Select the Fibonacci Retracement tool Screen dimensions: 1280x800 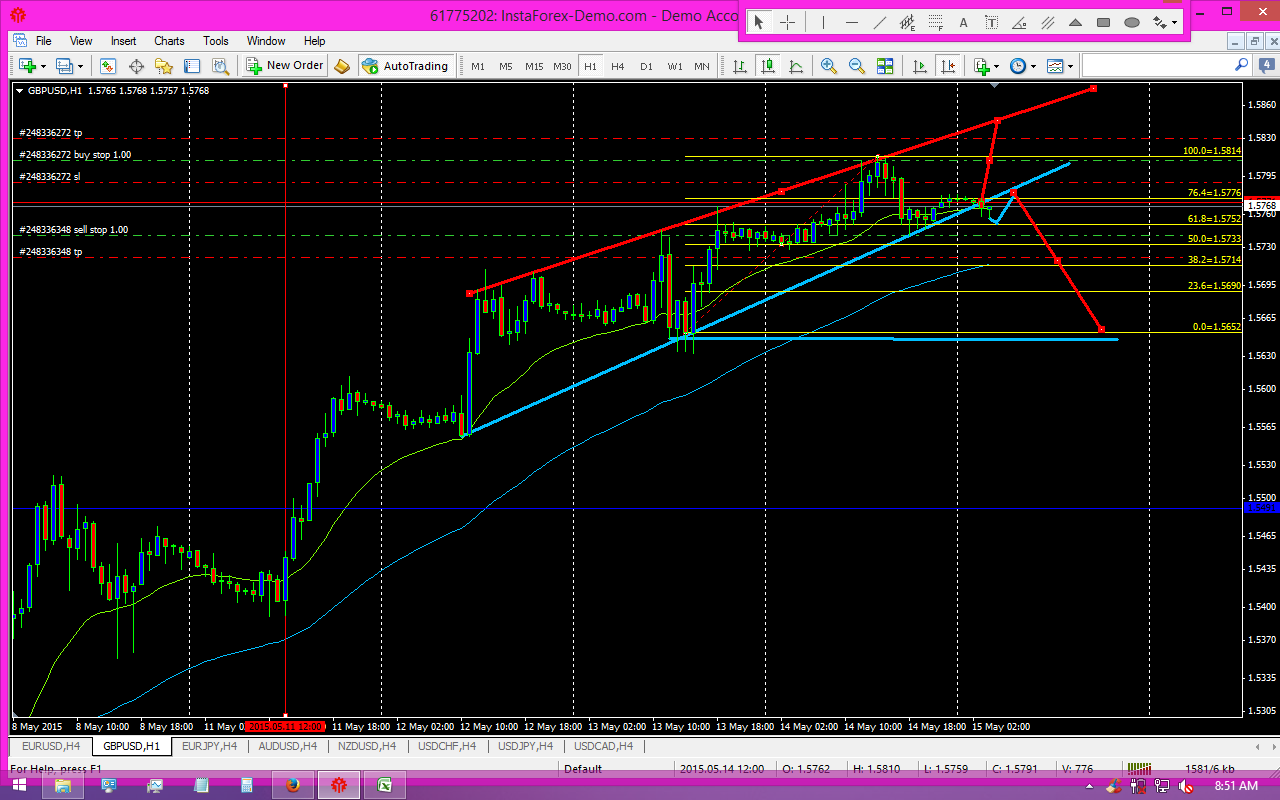point(936,22)
